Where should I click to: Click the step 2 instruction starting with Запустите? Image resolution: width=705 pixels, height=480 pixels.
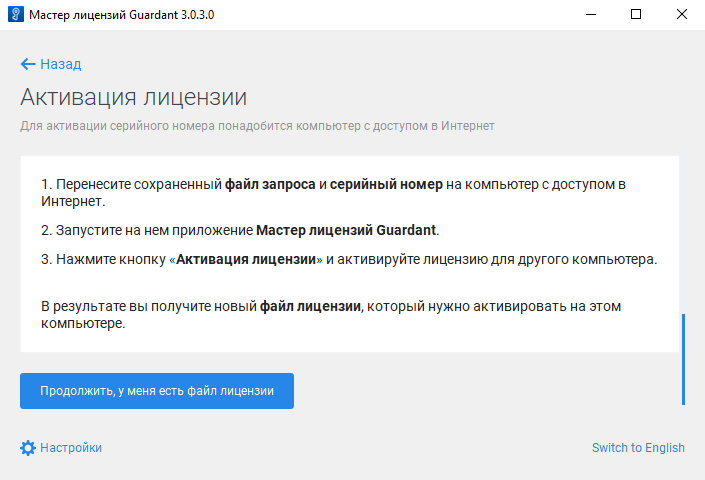pyautogui.click(x=240, y=230)
